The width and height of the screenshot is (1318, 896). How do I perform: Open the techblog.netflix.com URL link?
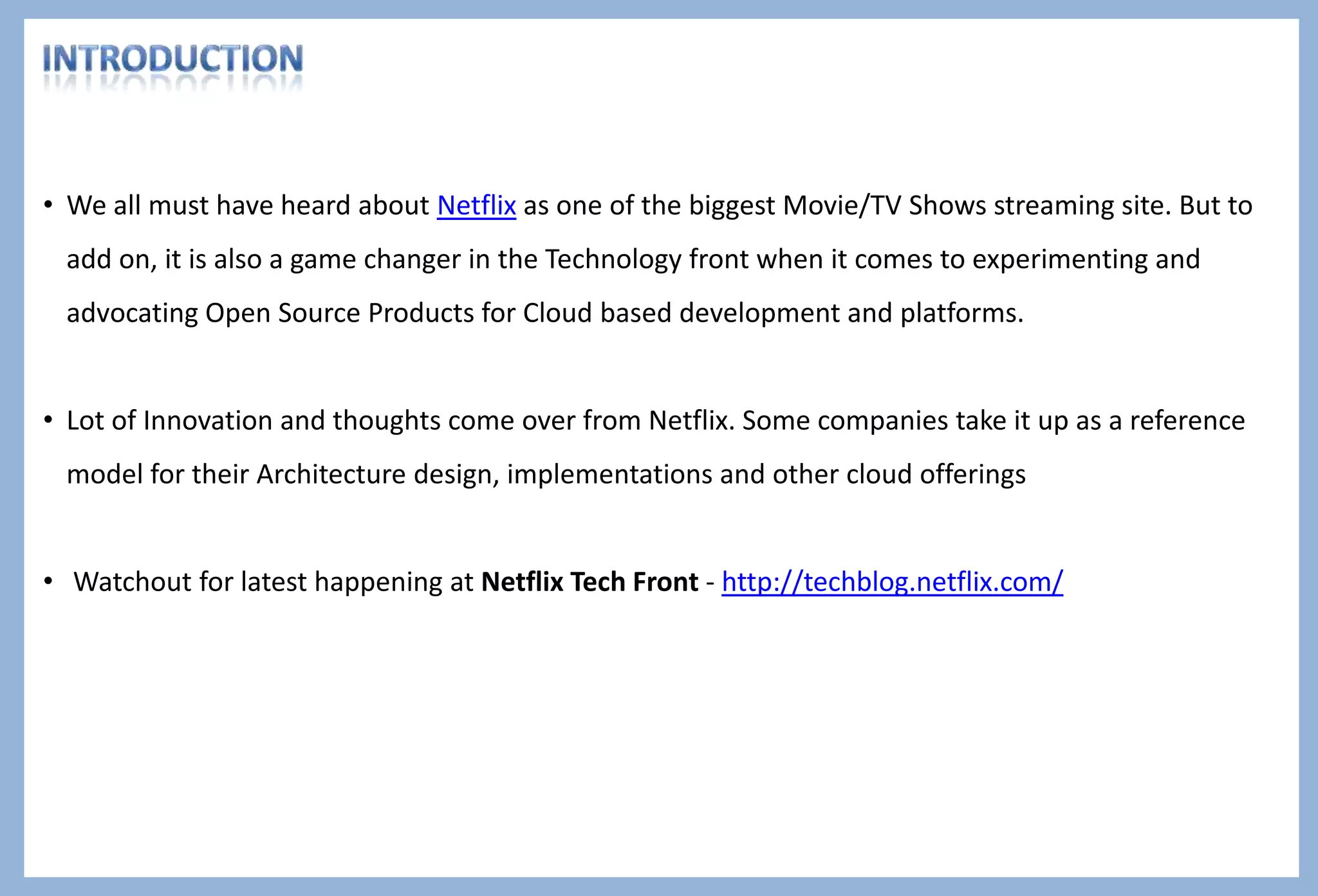[892, 582]
